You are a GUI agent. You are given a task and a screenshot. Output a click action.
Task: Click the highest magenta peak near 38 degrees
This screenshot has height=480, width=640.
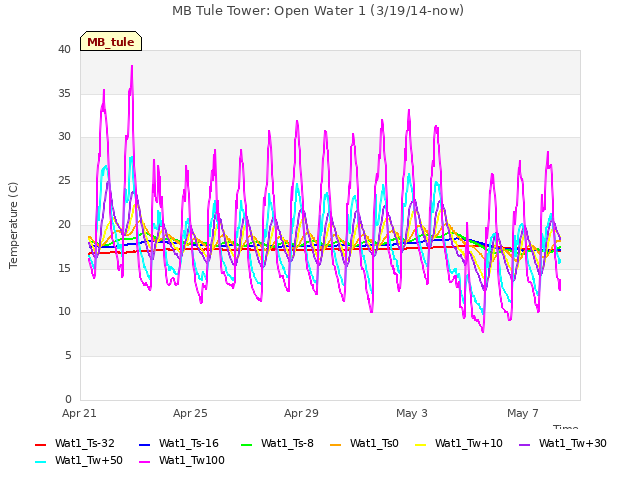[x=132, y=66]
